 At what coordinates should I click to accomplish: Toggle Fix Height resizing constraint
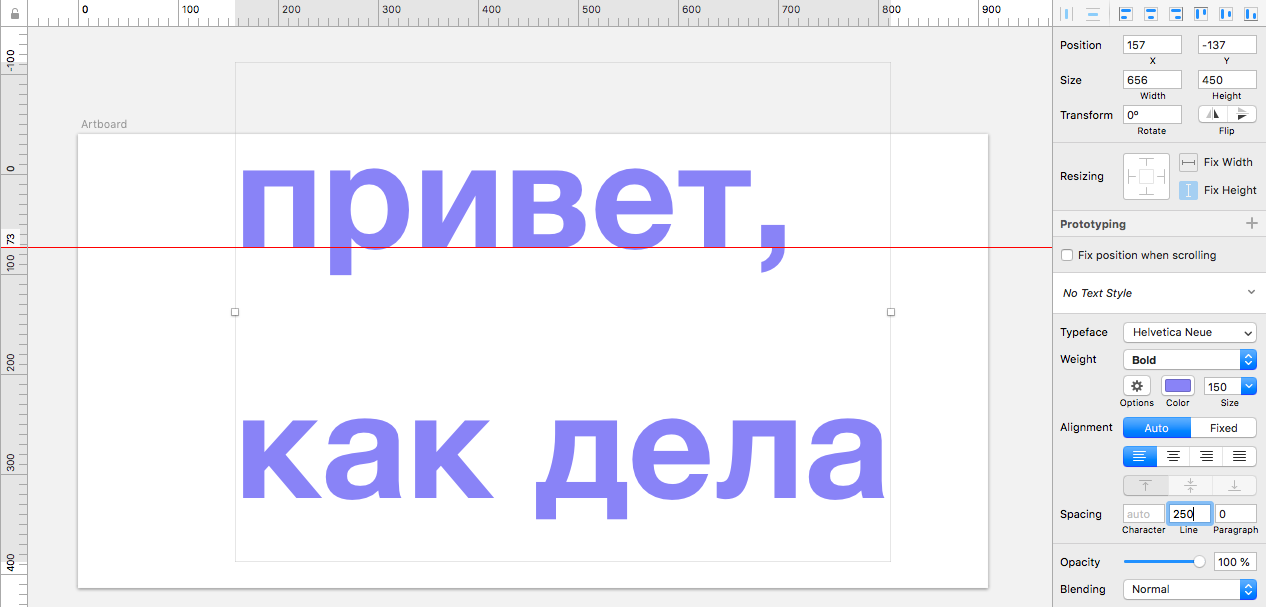(1188, 190)
